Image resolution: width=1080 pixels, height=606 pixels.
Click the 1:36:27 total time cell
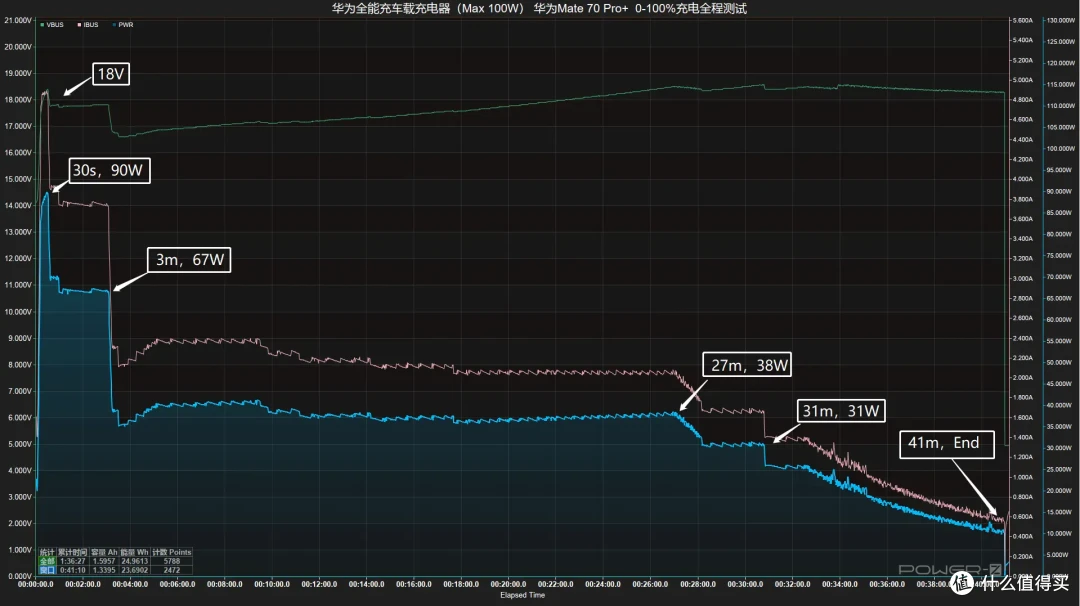click(x=72, y=561)
